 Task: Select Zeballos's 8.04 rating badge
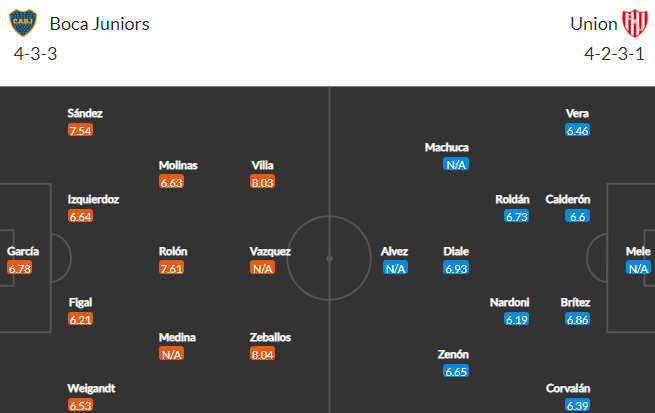coord(262,354)
